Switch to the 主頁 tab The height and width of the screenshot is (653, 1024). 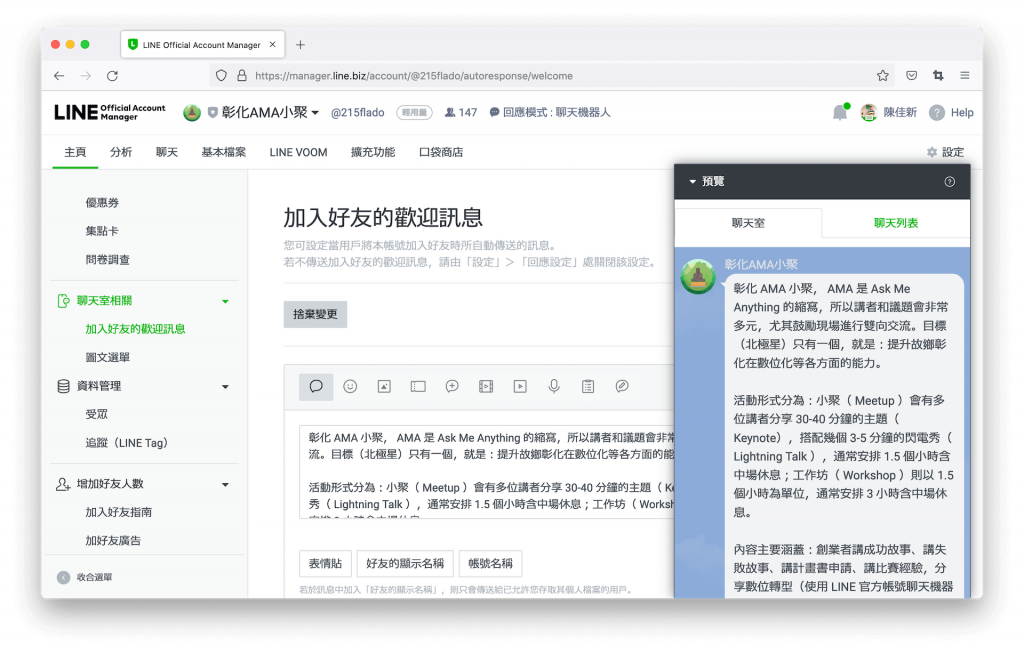point(75,152)
